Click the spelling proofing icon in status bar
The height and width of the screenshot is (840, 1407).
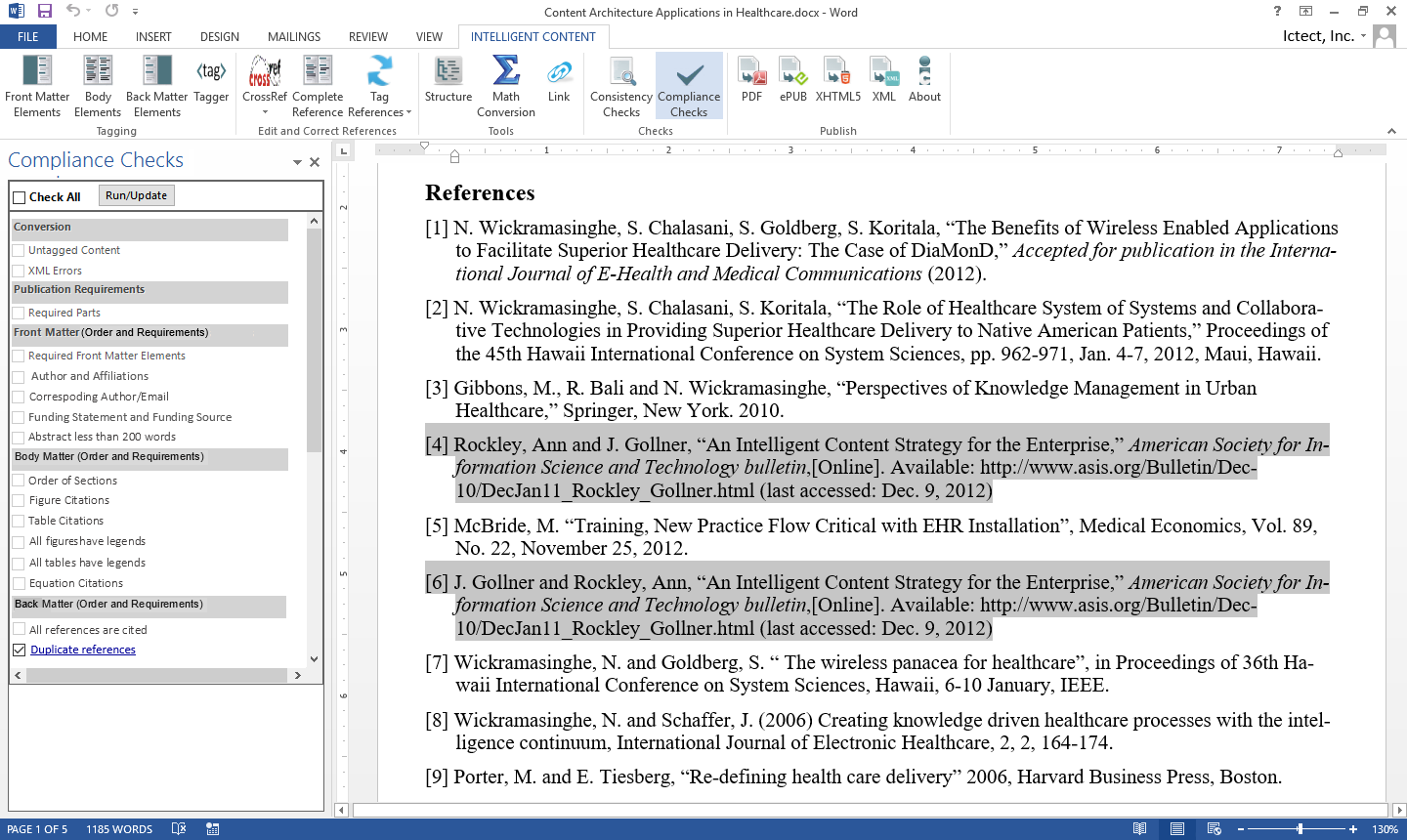tap(179, 828)
